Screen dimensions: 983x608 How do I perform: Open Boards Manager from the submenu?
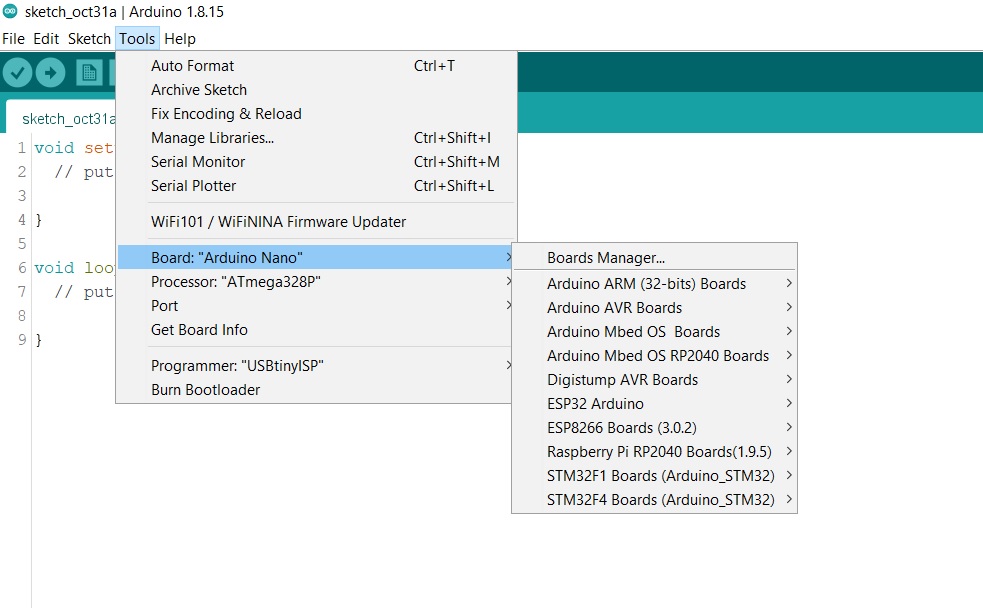point(606,258)
